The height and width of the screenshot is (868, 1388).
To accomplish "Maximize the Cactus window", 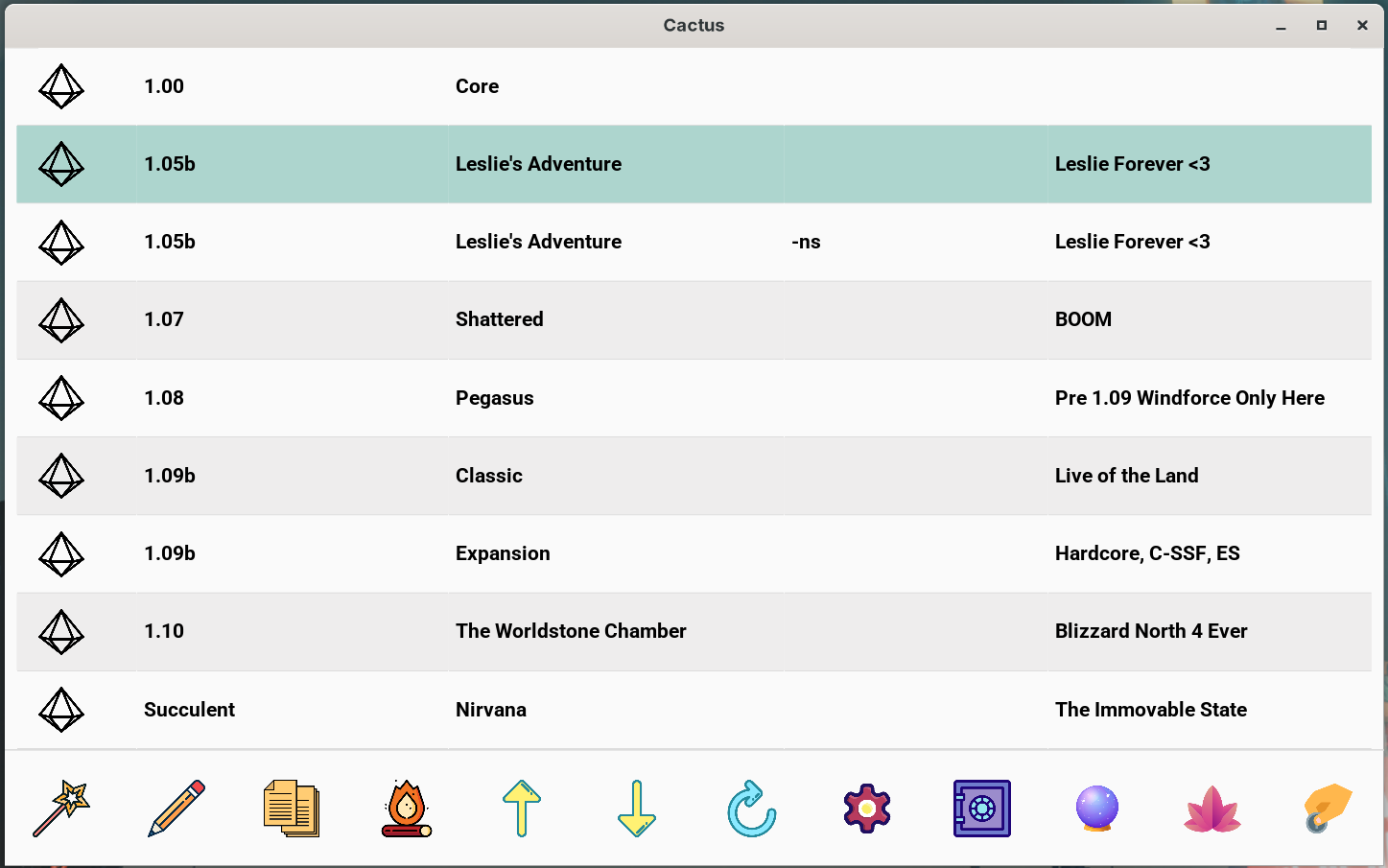I will pos(1322,26).
